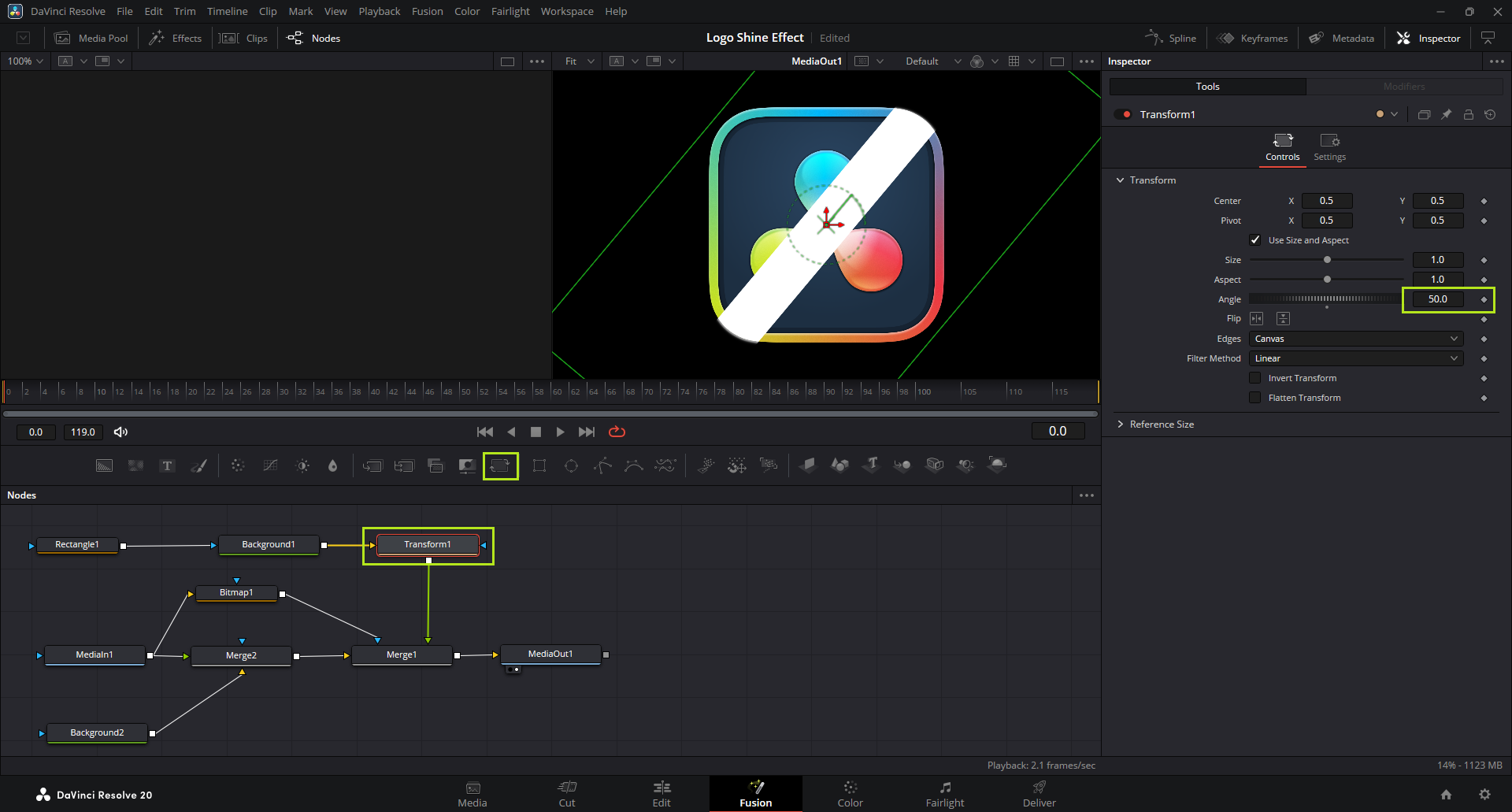The width and height of the screenshot is (1512, 812).
Task: Enable the Invert Transform checkbox
Action: 1255,378
